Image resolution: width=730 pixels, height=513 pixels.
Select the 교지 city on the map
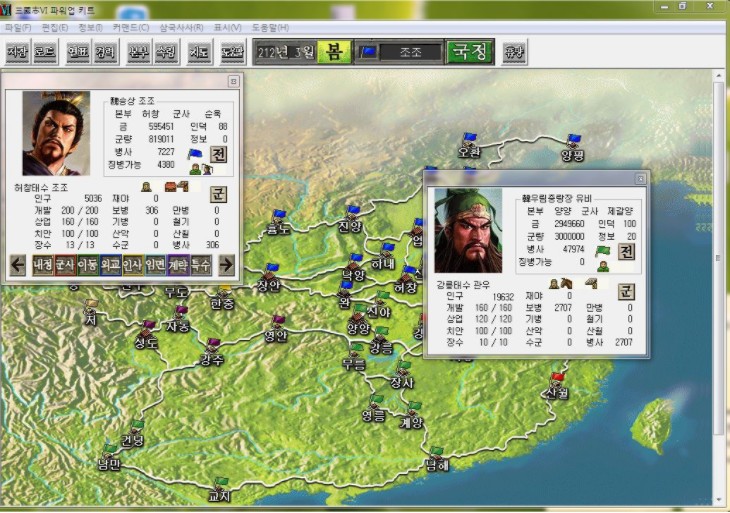pyautogui.click(x=219, y=490)
